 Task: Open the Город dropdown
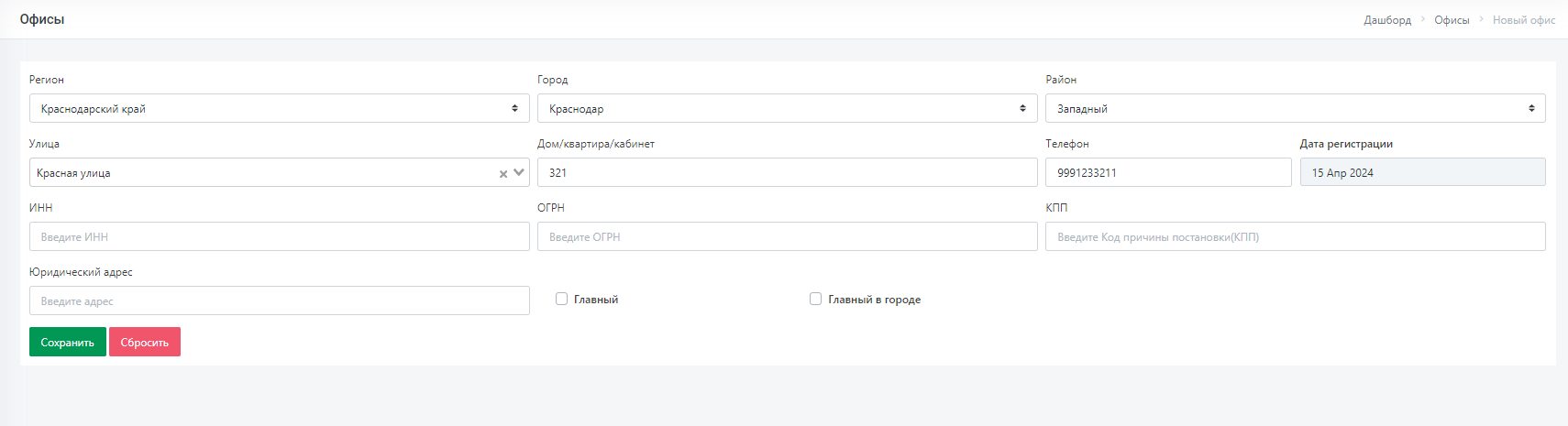pos(788,108)
